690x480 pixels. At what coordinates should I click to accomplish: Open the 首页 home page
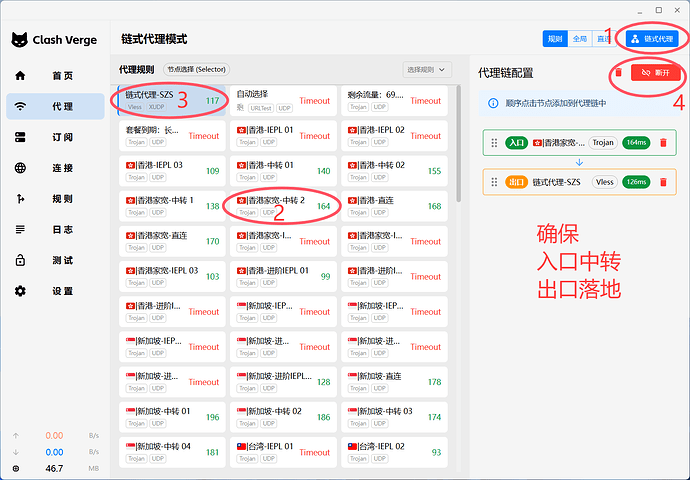(x=55, y=76)
